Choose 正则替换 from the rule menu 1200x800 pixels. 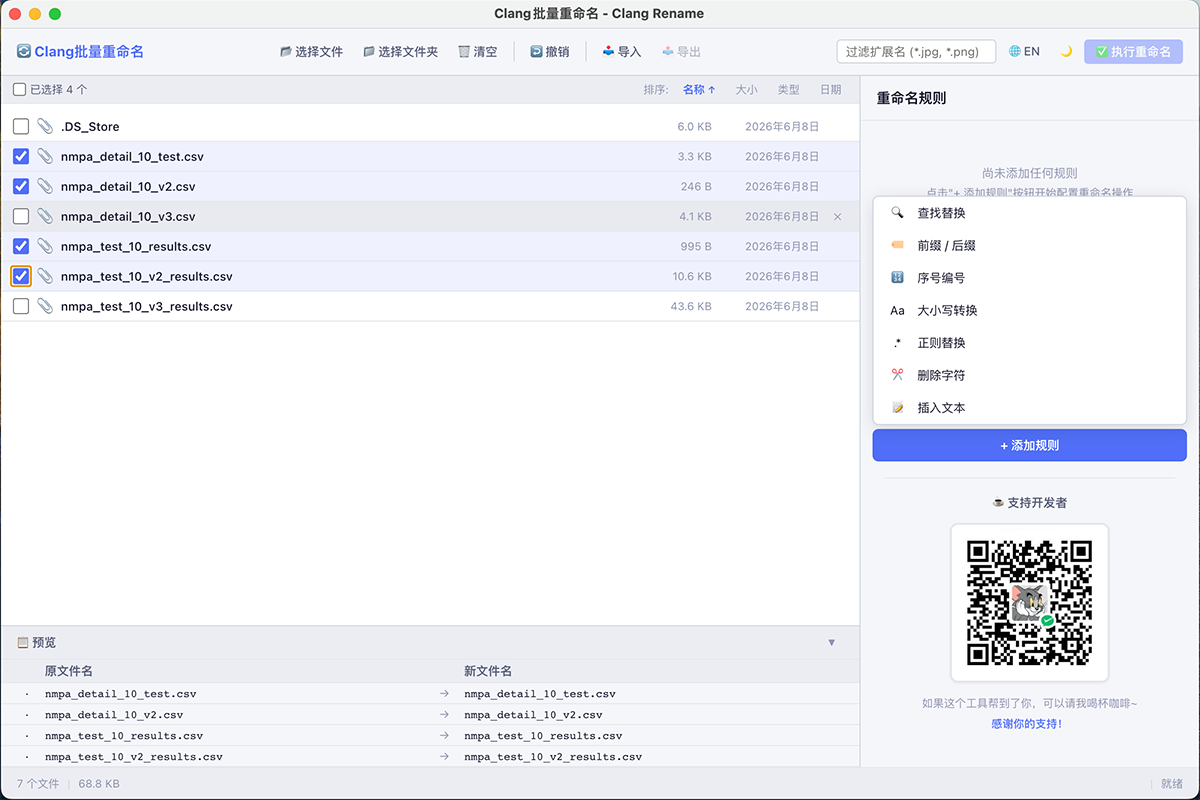(1029, 343)
